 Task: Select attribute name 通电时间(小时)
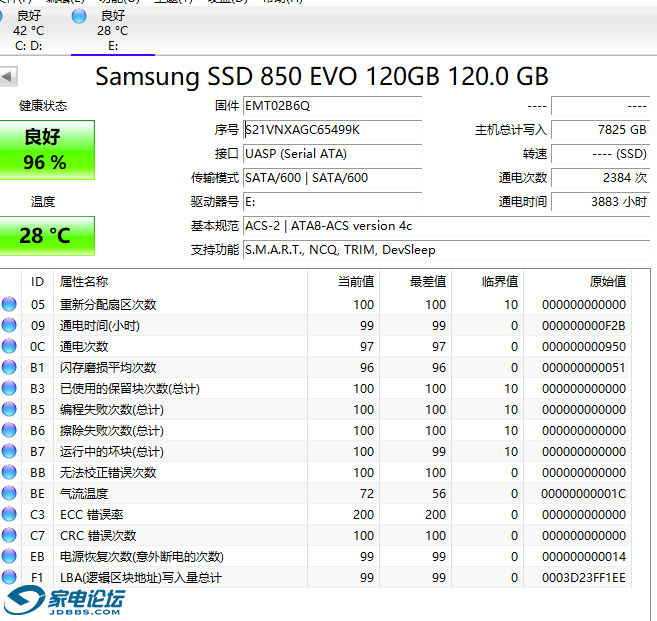click(100, 326)
